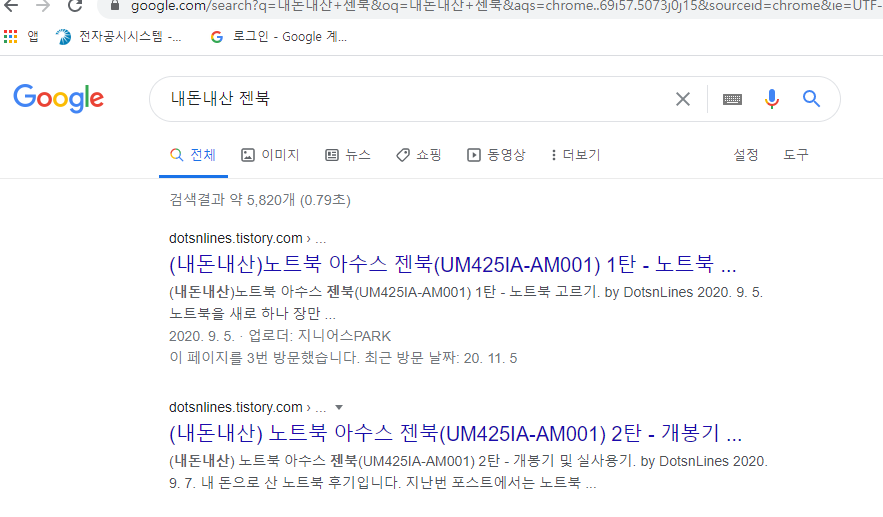Viewport: 883px width, 517px height.
Task: Open the 로그인 - Google bookmark
Action: [278, 37]
